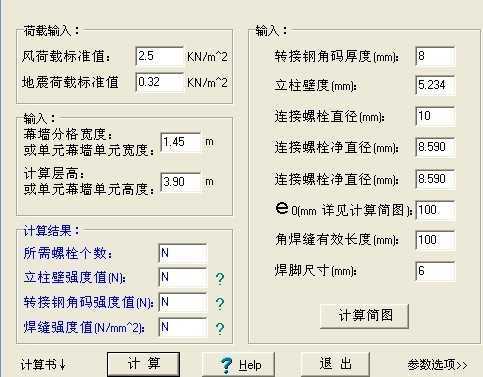483x377 pixels.
Task: Click the 立柱壁强度值 result field
Action: (x=183, y=278)
